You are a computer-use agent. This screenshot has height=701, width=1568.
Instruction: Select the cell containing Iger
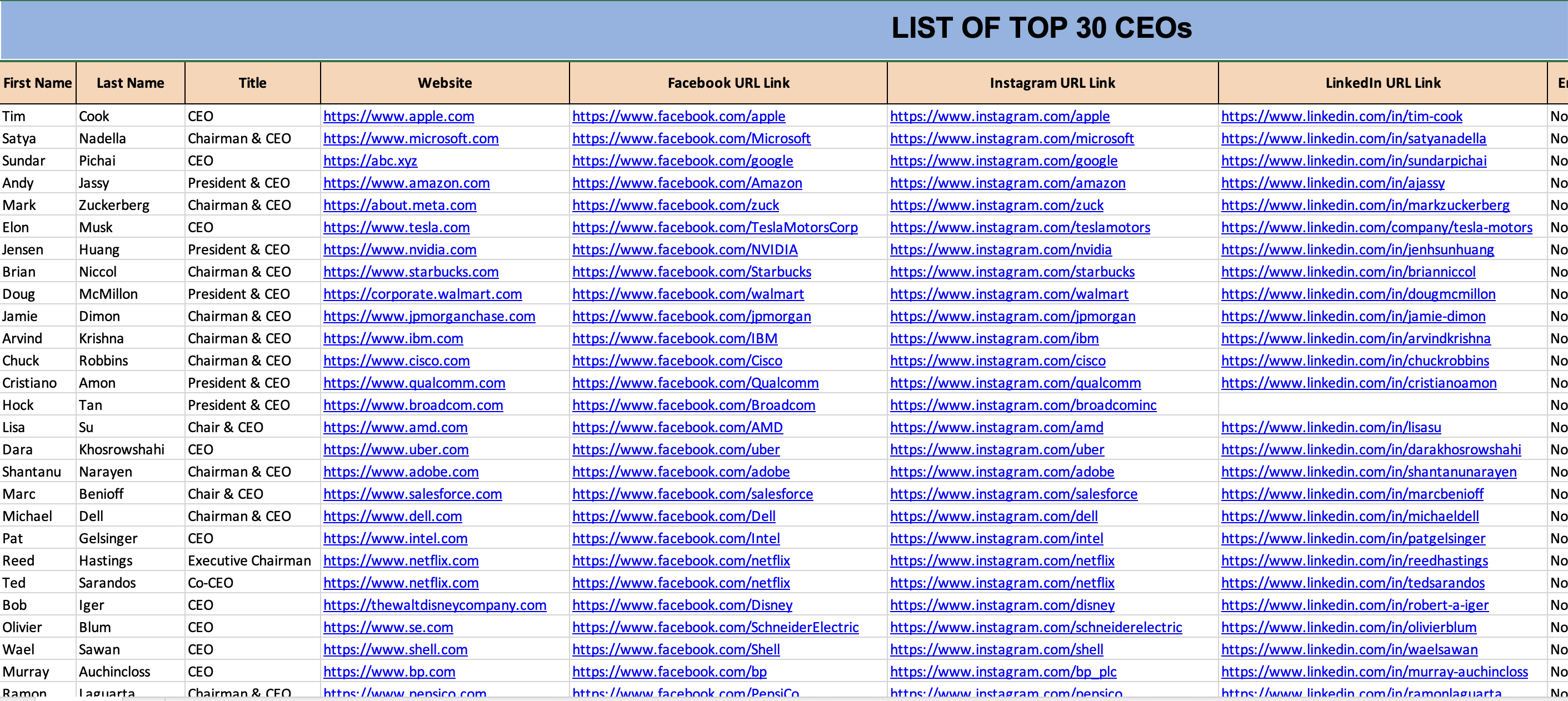point(130,605)
